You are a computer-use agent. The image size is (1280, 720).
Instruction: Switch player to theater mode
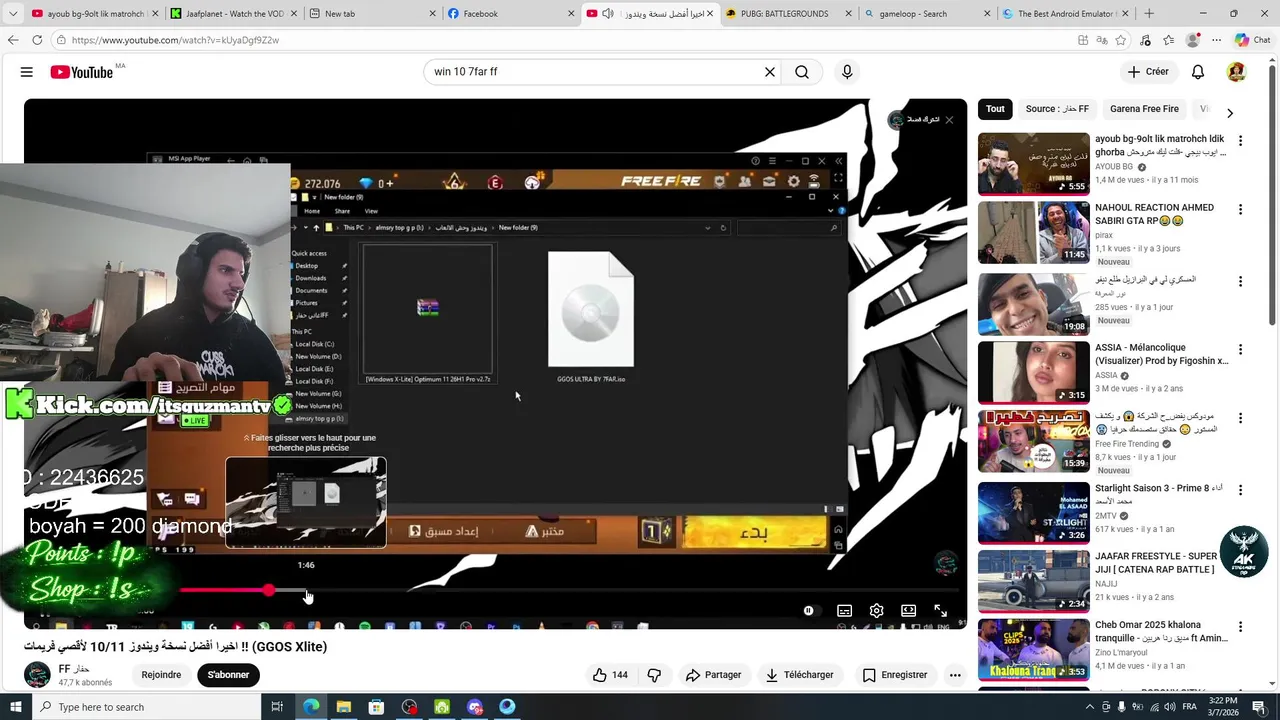[x=908, y=611]
